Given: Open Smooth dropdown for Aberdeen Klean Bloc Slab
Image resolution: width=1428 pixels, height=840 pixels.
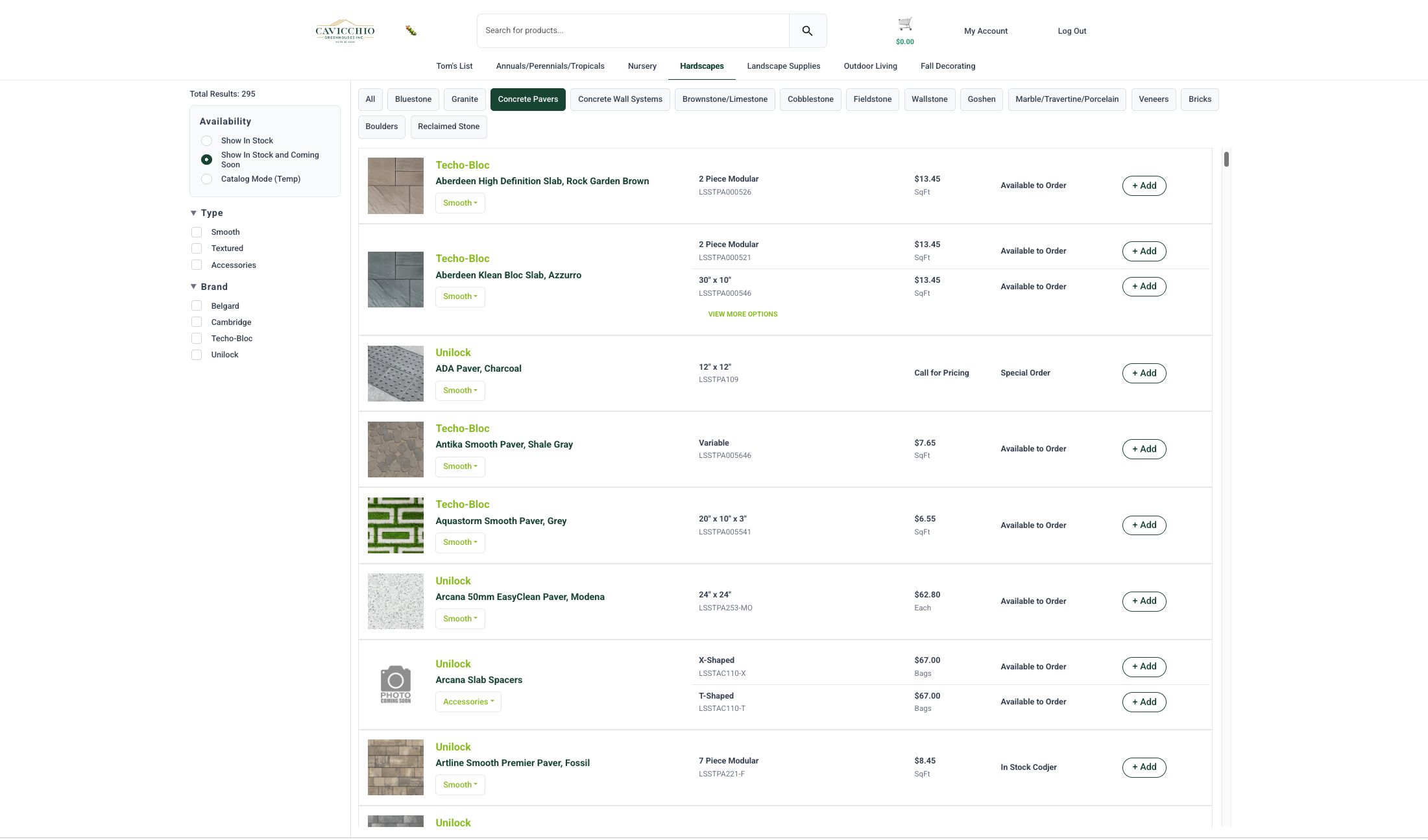Looking at the screenshot, I should 460,296.
